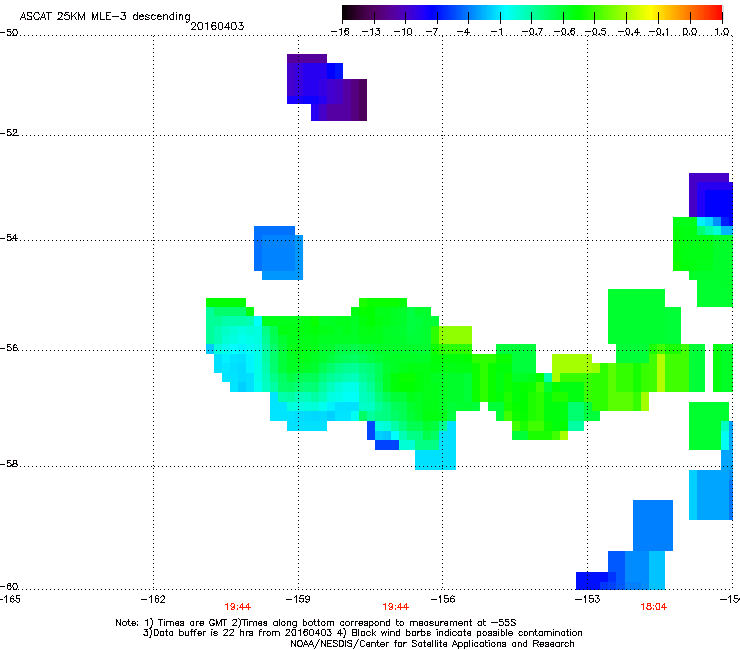Select the 0.0 colorbar label
The height and width of the screenshot is (650, 740).
tap(690, 32)
